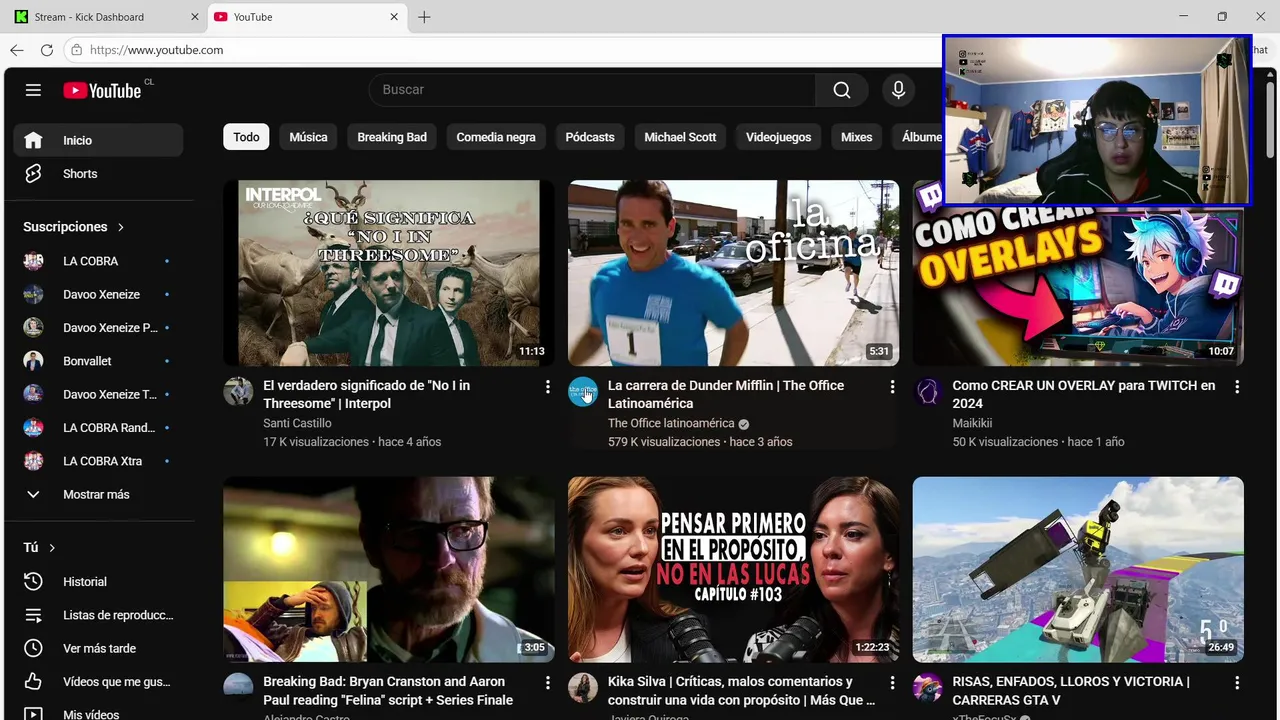Play the Kika Silva podcast thumbnail
This screenshot has height=720, width=1280.
733,569
